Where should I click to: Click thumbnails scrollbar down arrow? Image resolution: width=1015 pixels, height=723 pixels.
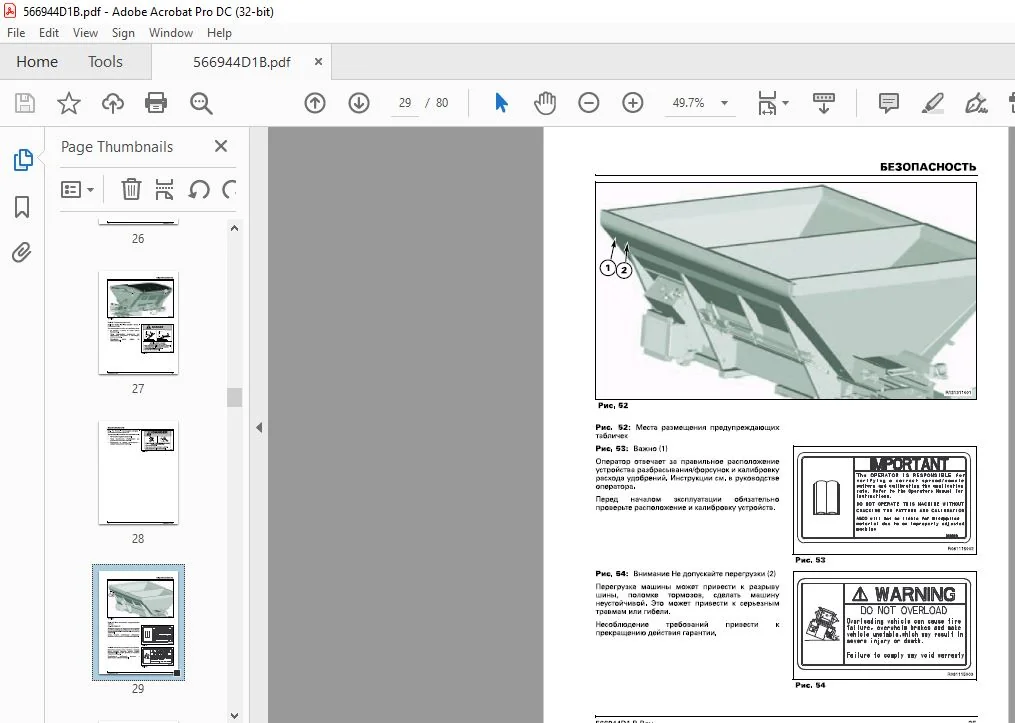(x=234, y=715)
